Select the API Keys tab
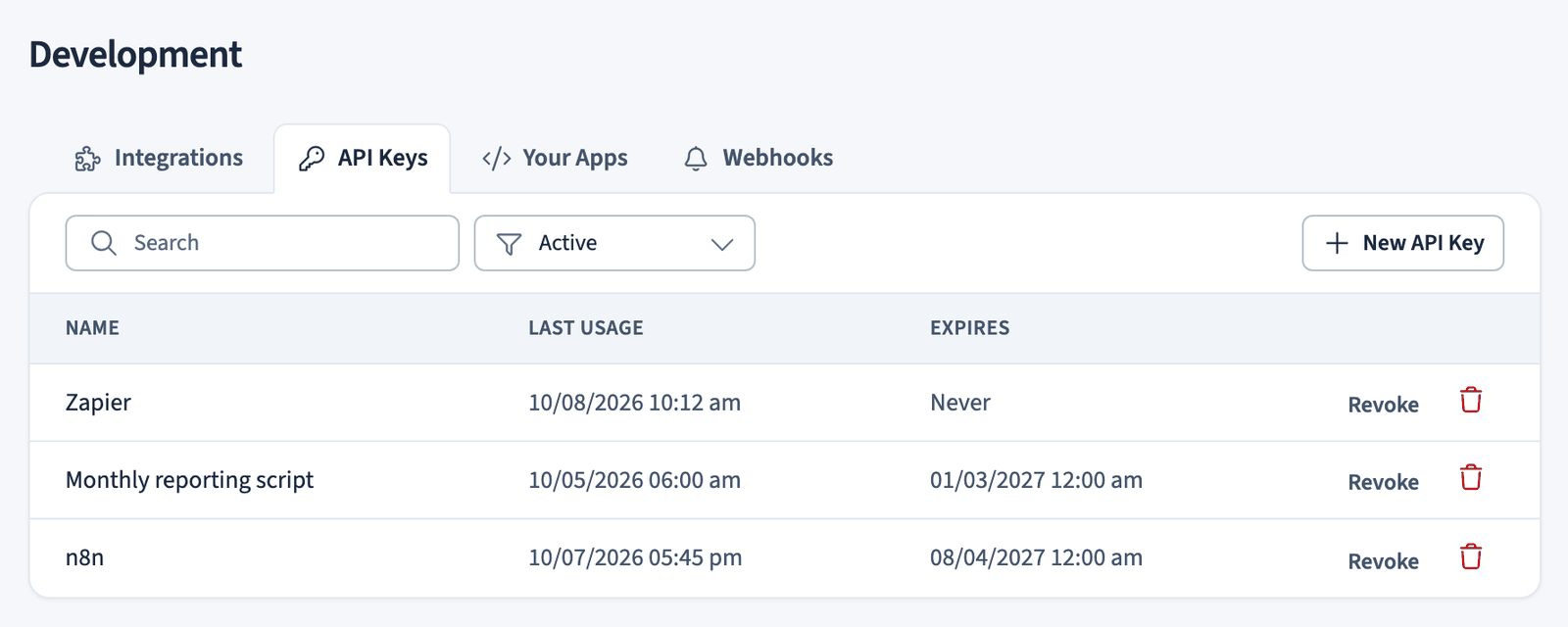1568x627 pixels. tap(363, 159)
